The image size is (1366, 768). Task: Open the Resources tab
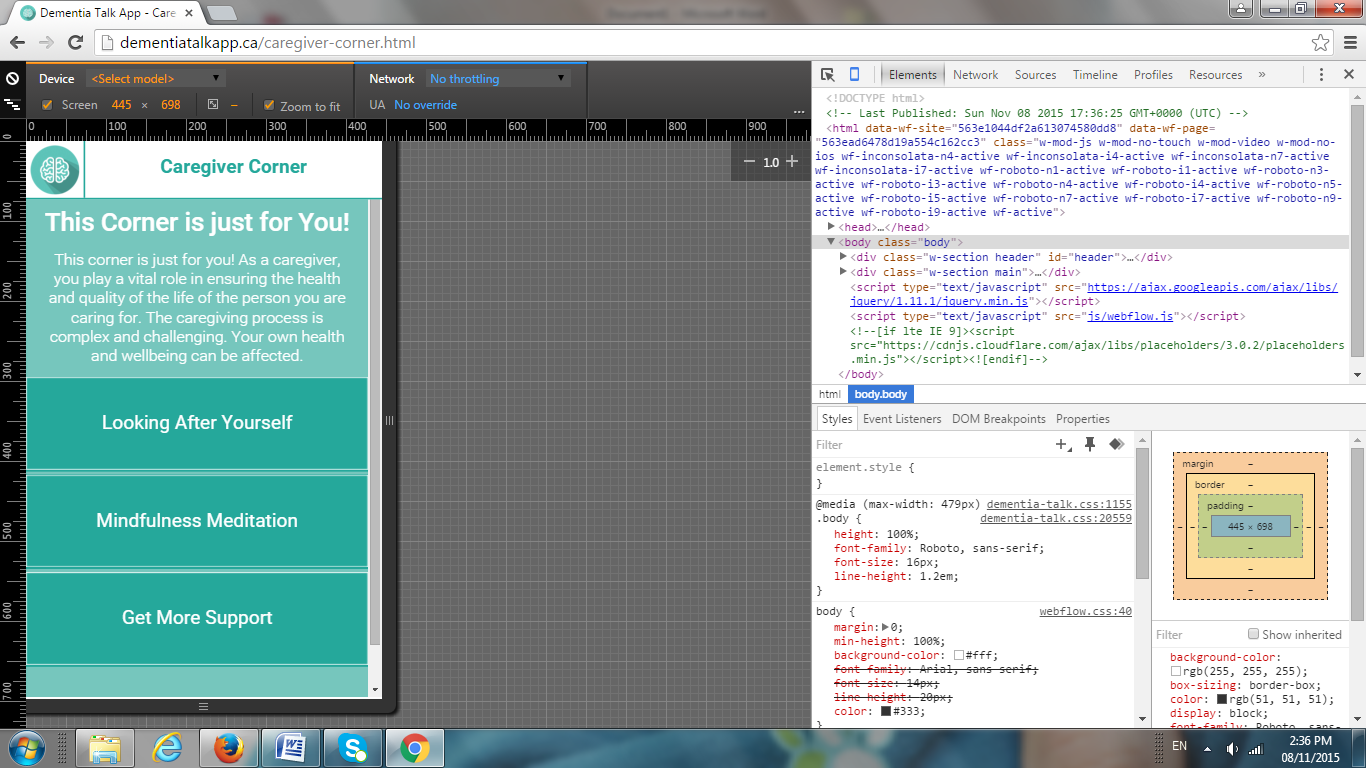1215,75
